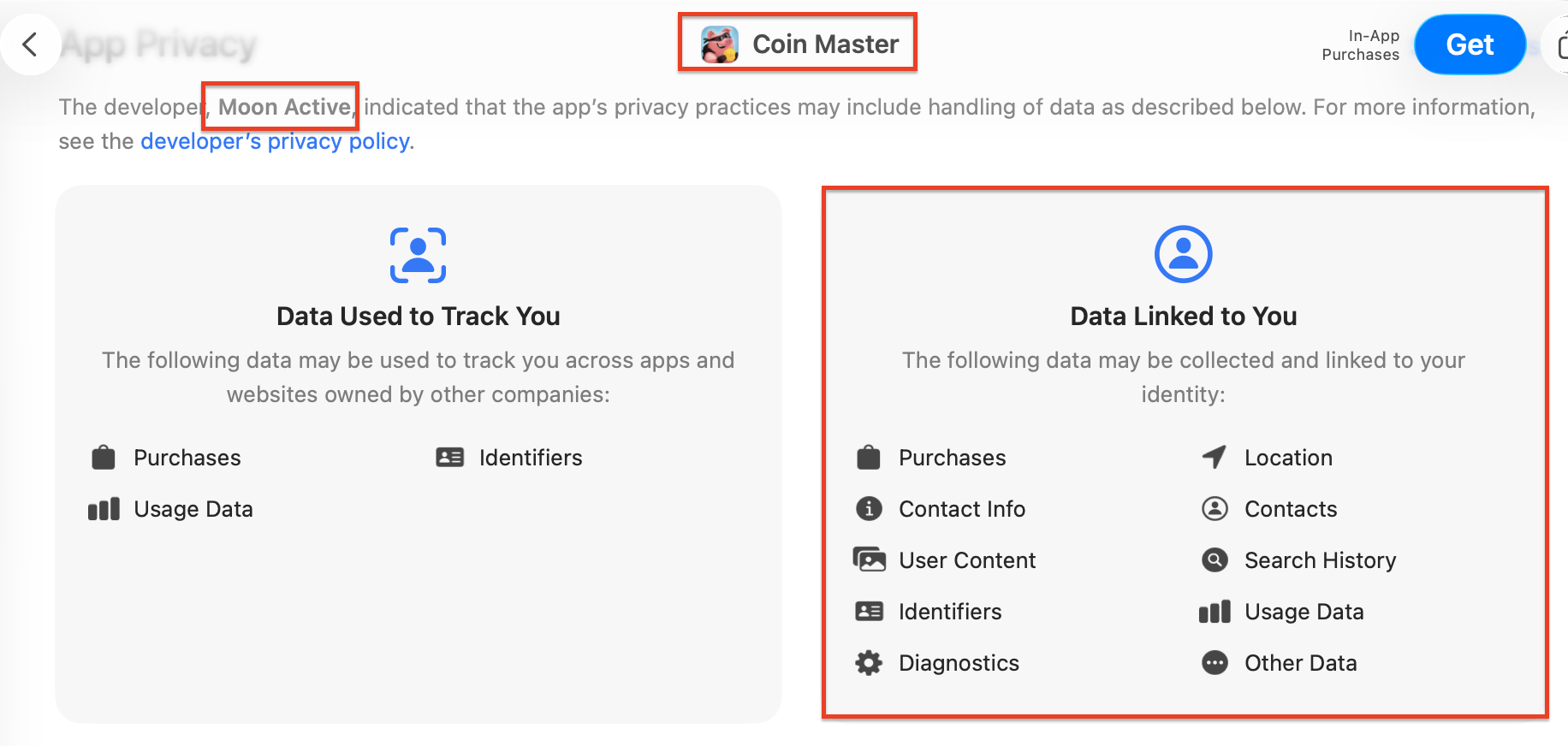This screenshot has height=746, width=1568.
Task: Click the Data Linked to You heading
Action: pyautogui.click(x=1183, y=317)
